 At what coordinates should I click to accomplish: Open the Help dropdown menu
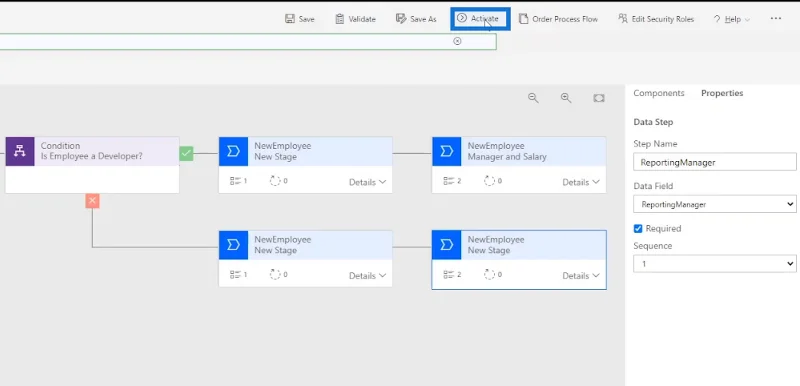click(732, 19)
